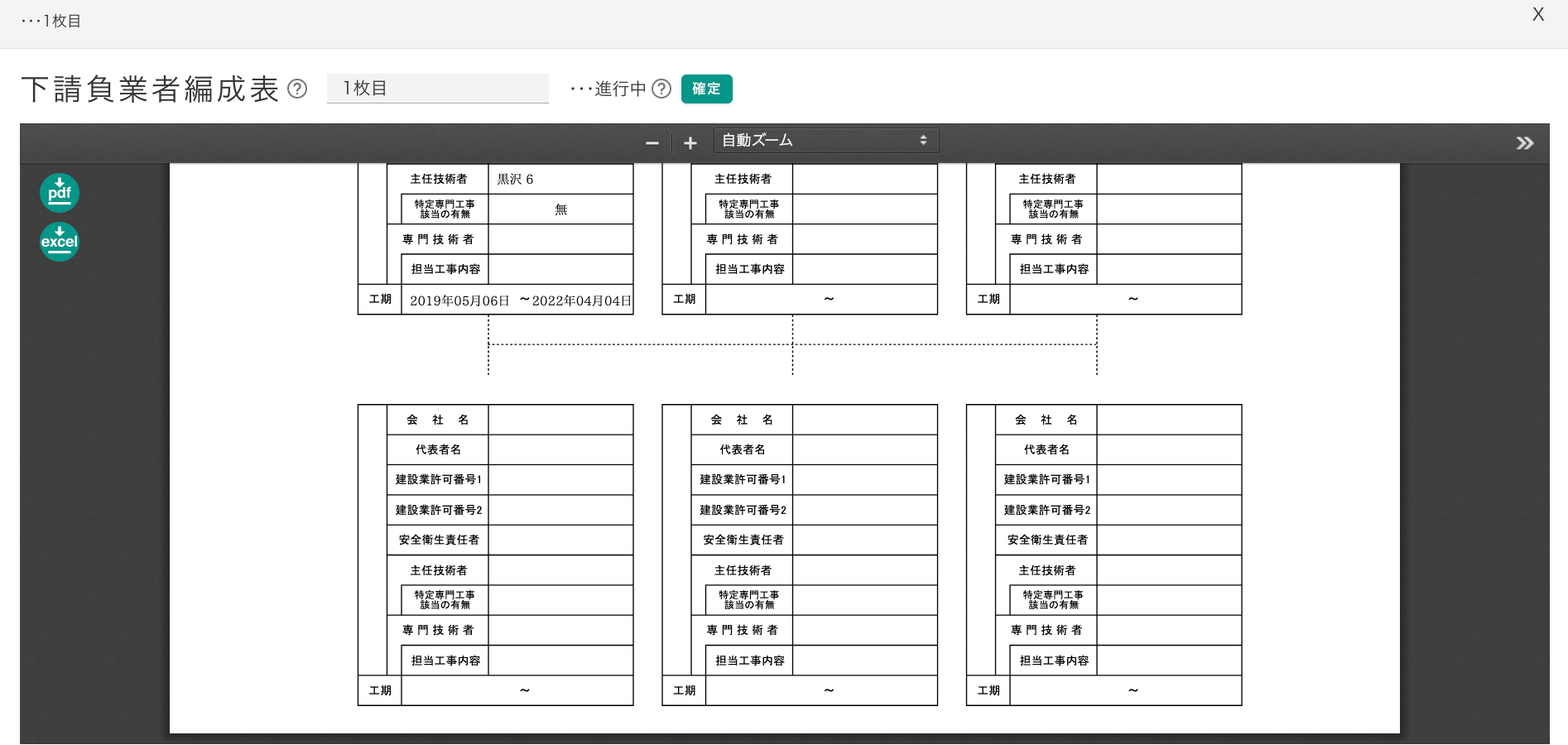This screenshot has width=1568, height=745.
Task: Expand viewer tools with the double-chevron
Action: click(1524, 143)
